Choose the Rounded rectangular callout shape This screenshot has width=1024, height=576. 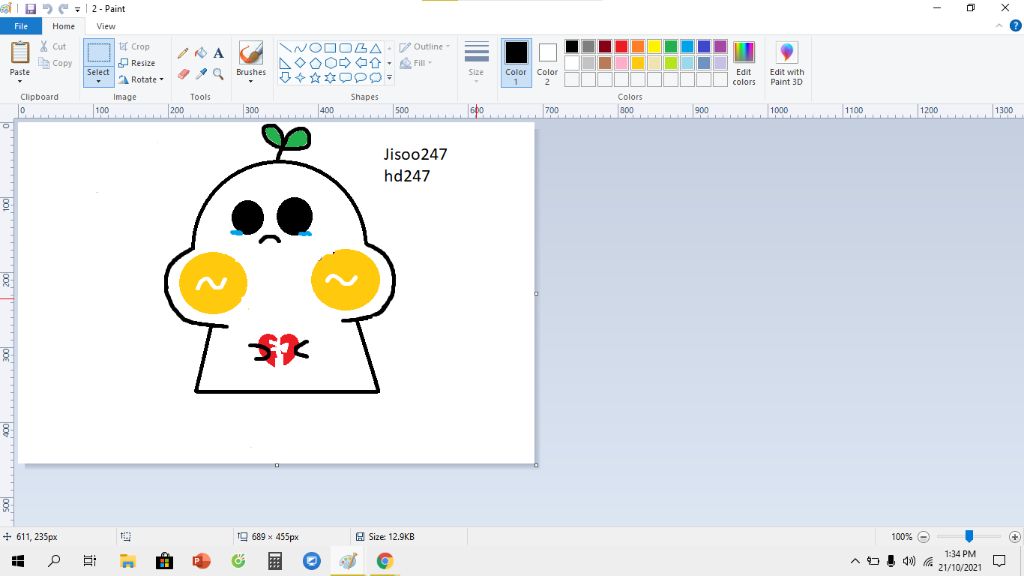(345, 78)
